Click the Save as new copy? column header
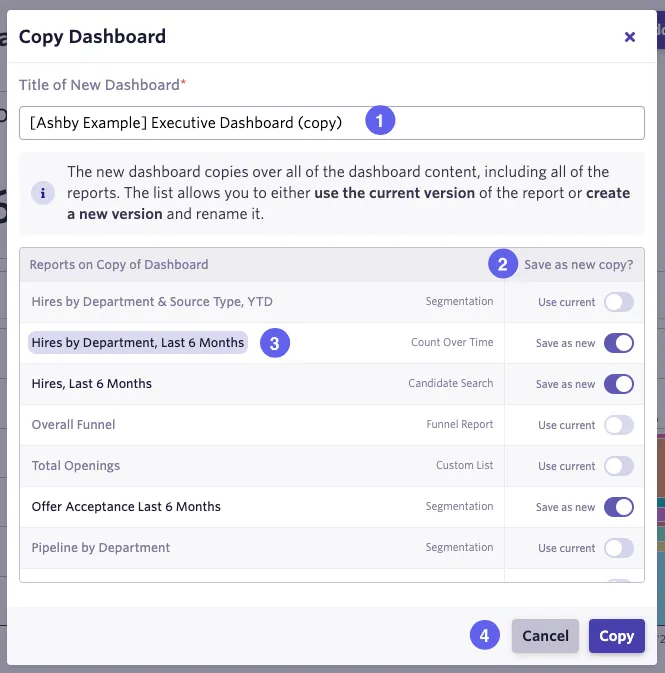 [578, 264]
